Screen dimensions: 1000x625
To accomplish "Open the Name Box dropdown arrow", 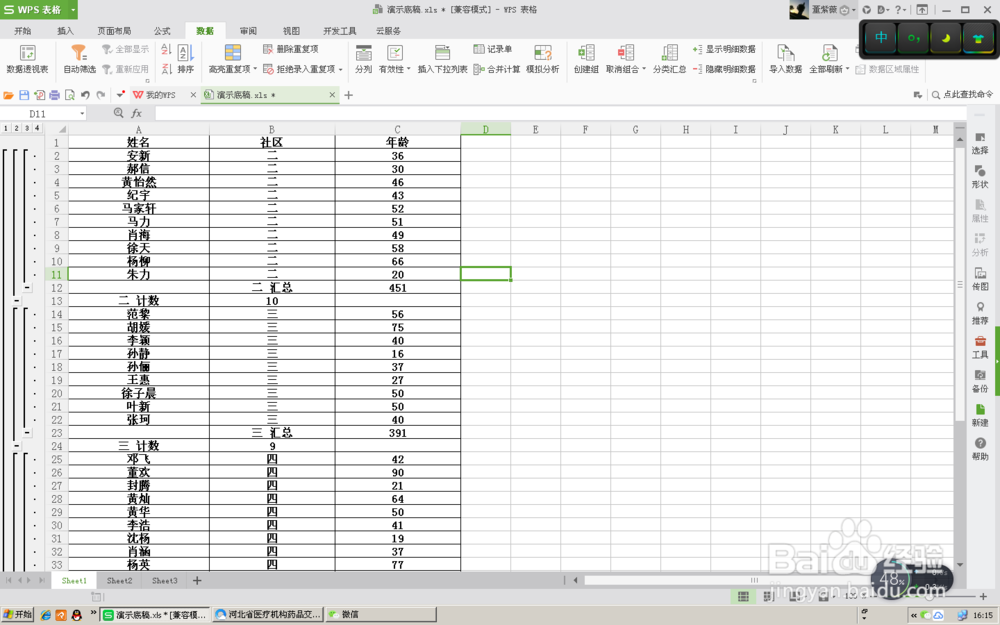I will pyautogui.click(x=82, y=114).
